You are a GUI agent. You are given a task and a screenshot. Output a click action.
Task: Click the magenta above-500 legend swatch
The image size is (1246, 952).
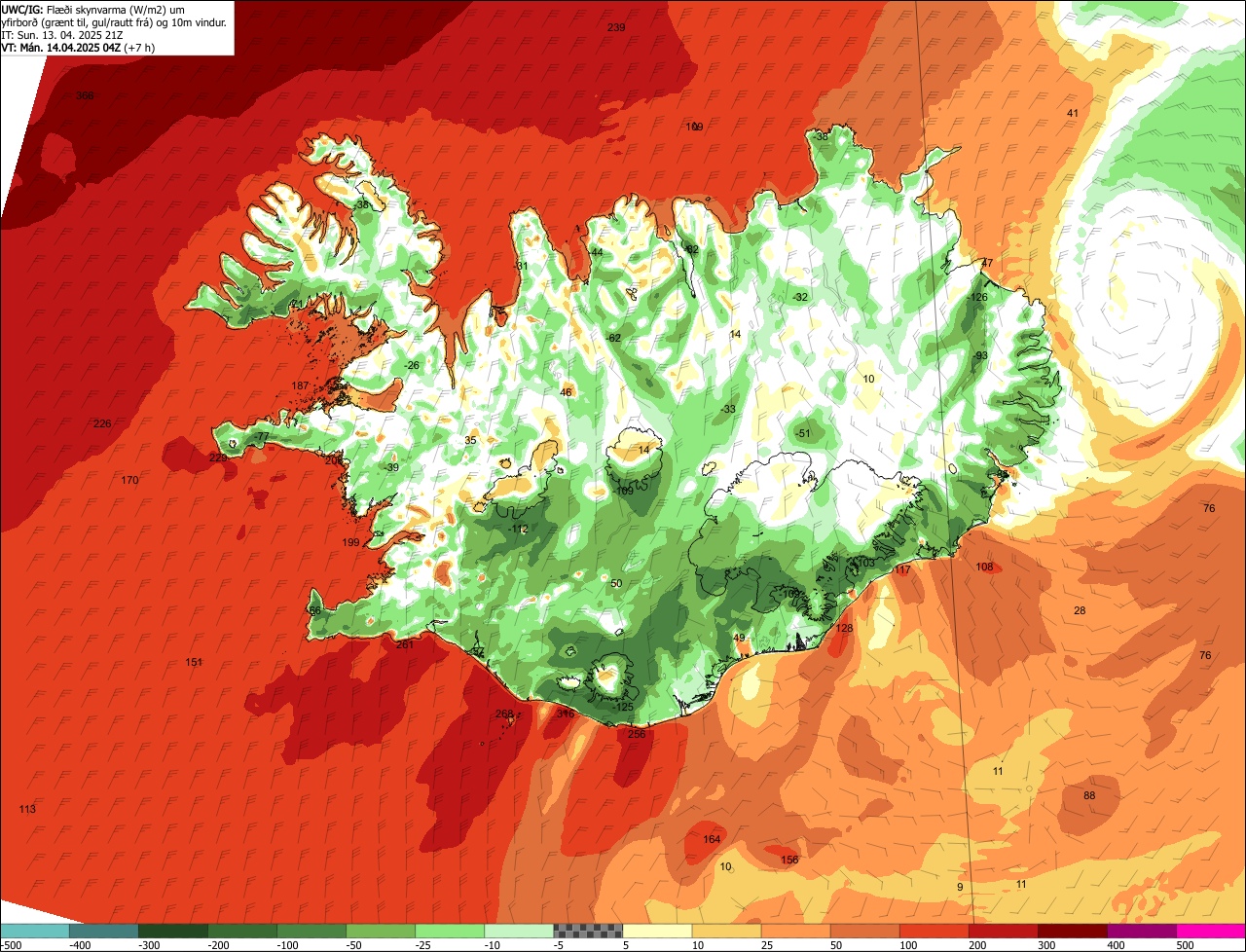1211,931
